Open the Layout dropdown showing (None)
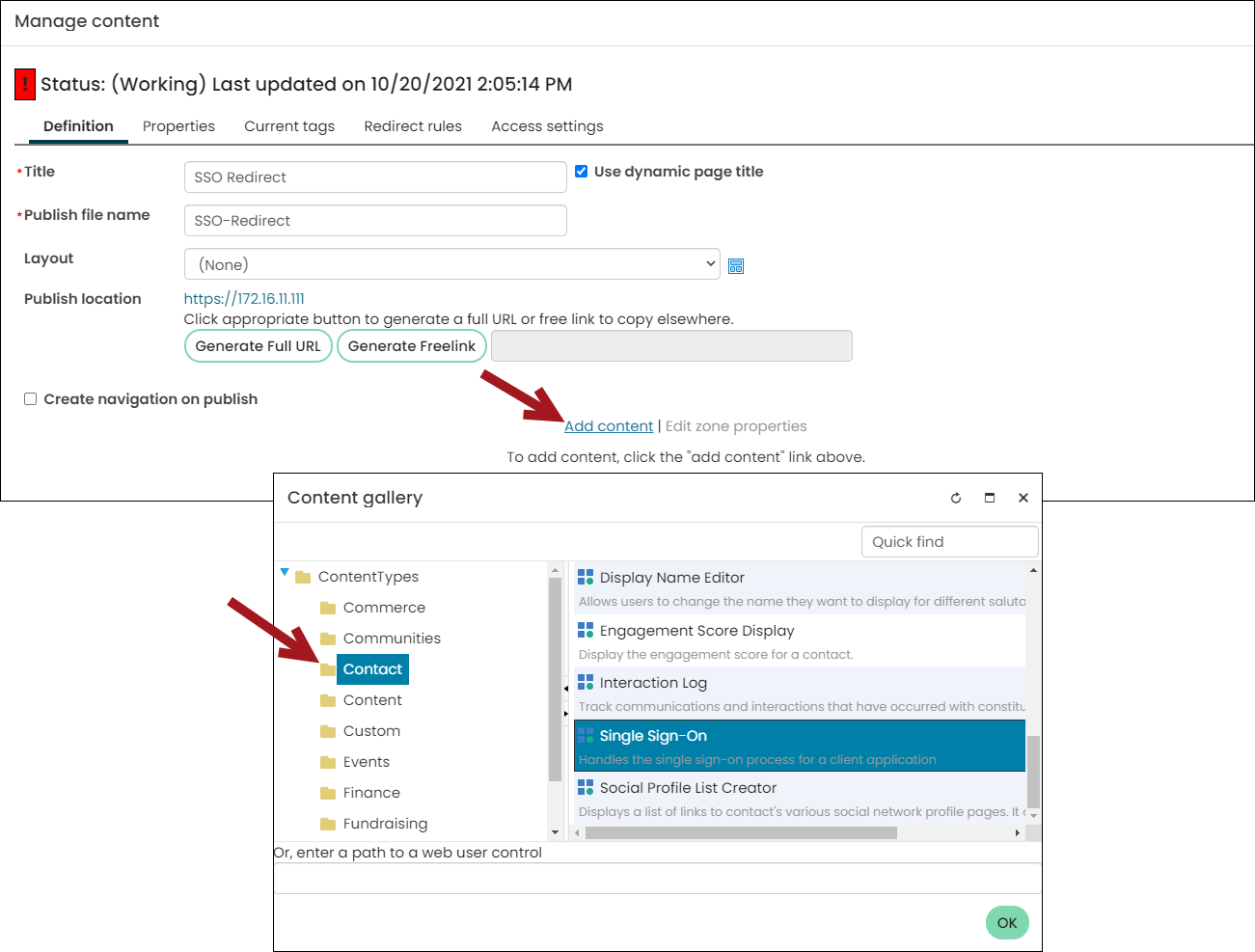 [451, 264]
